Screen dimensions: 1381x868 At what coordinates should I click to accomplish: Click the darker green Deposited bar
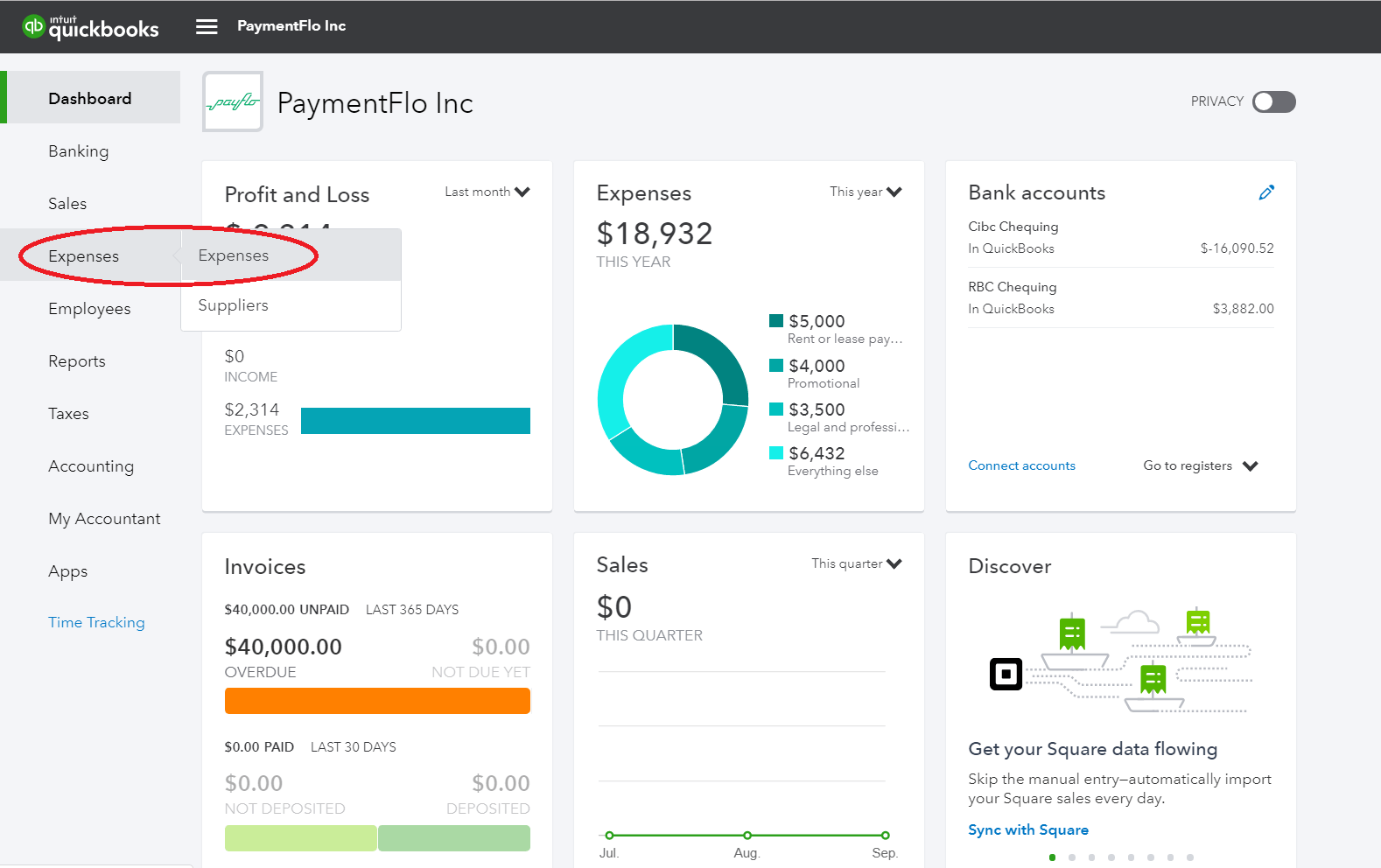(x=454, y=838)
